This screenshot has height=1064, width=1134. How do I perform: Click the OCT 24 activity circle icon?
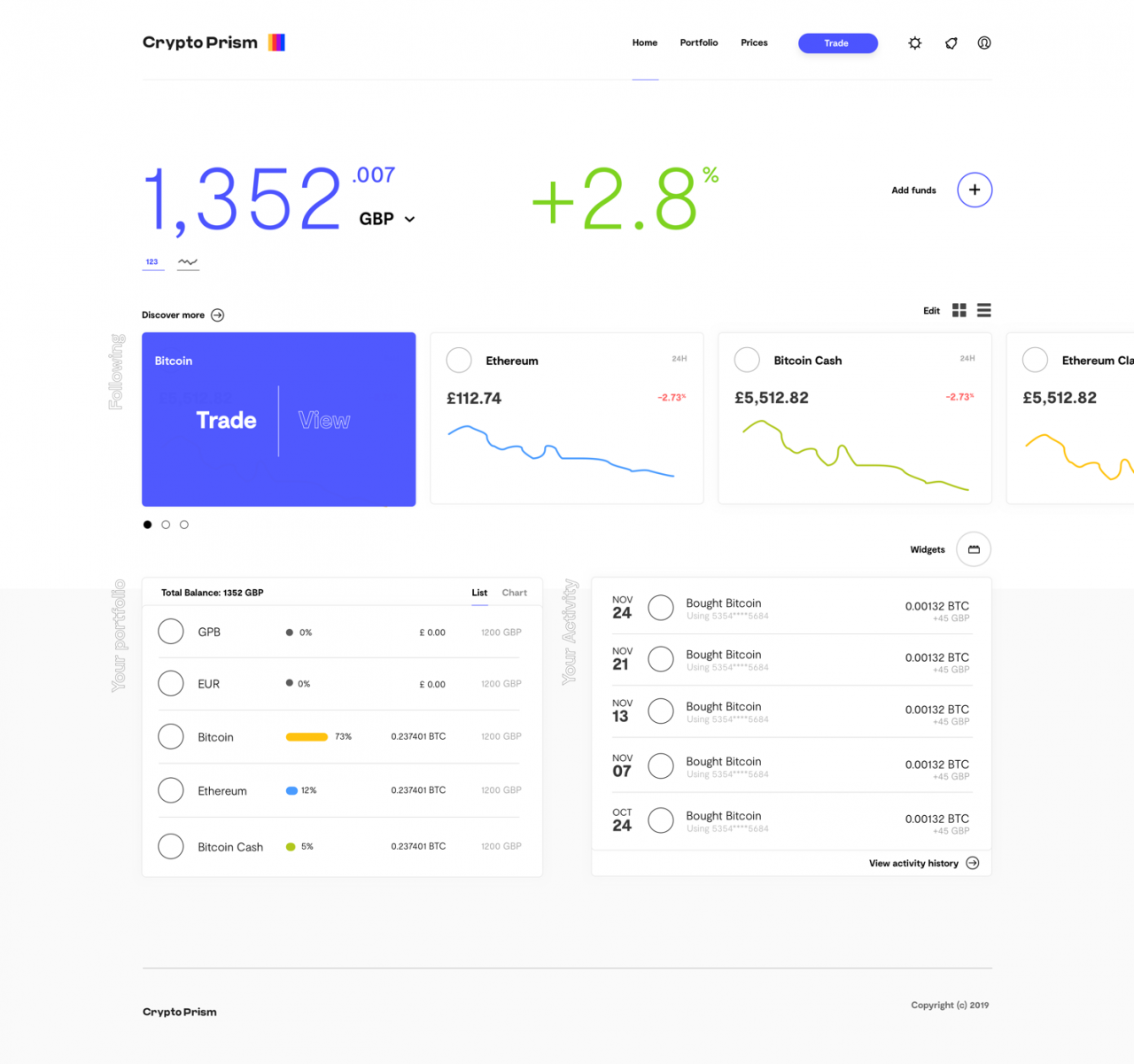[x=661, y=820]
